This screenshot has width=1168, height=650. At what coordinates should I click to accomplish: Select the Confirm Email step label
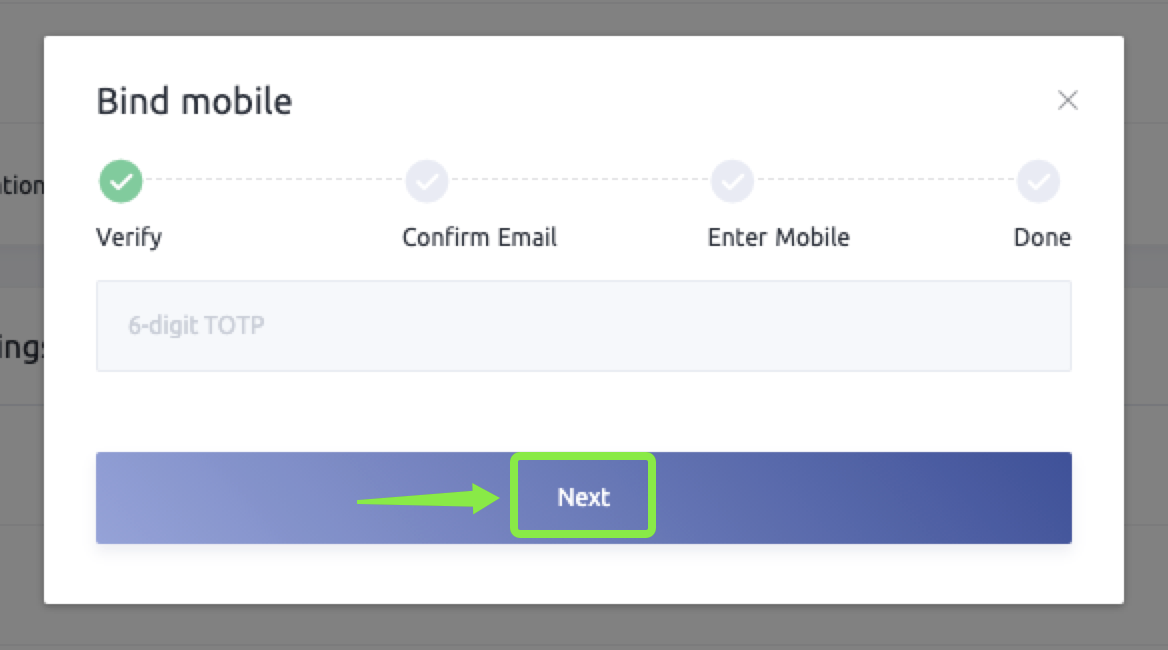pyautogui.click(x=479, y=238)
